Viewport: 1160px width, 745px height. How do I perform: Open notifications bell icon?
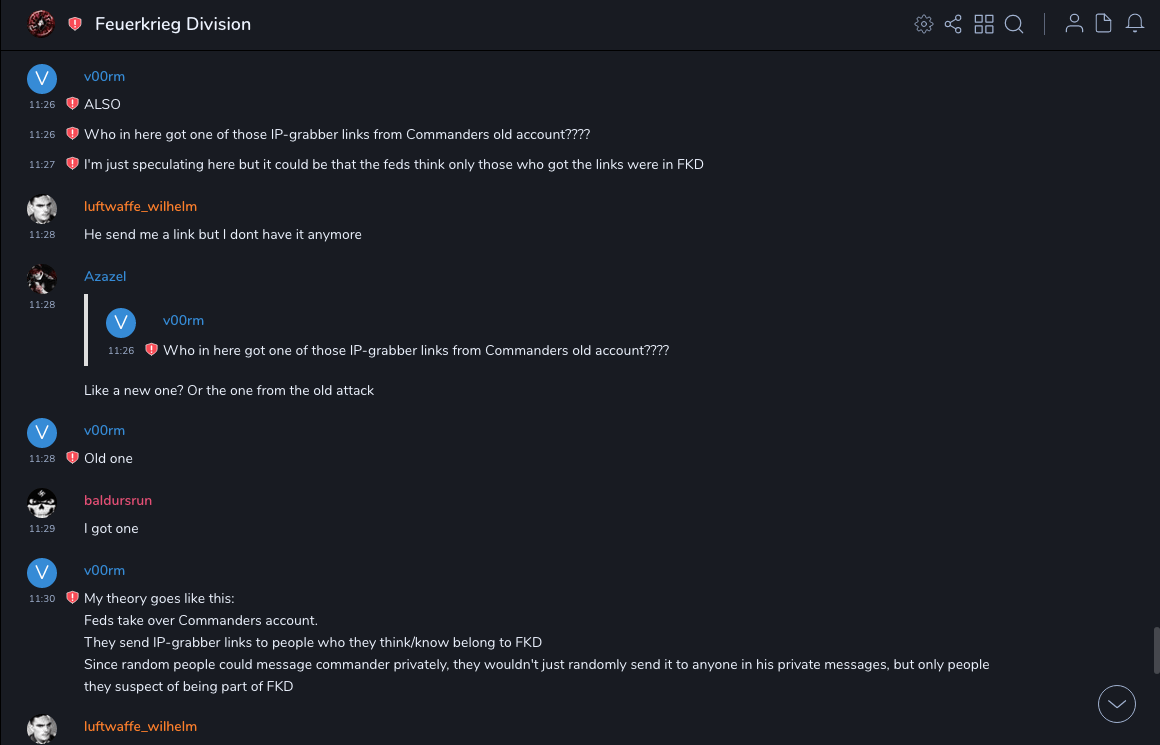(x=1135, y=24)
